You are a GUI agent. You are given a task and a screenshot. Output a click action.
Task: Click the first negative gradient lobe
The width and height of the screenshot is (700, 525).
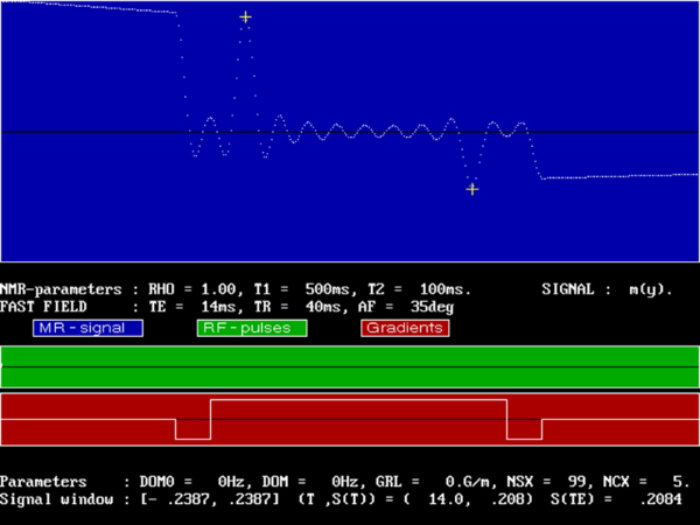click(193, 429)
